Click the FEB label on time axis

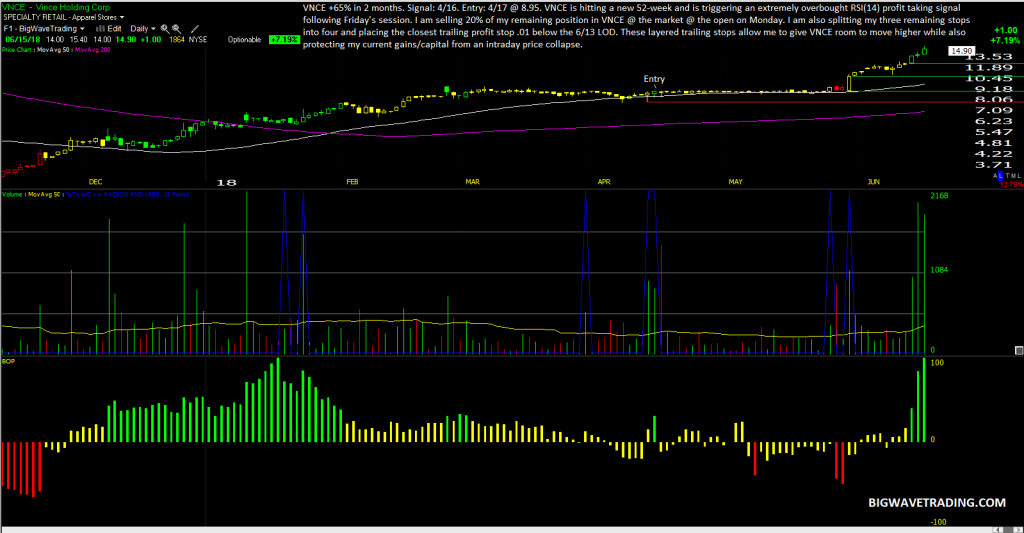click(352, 182)
